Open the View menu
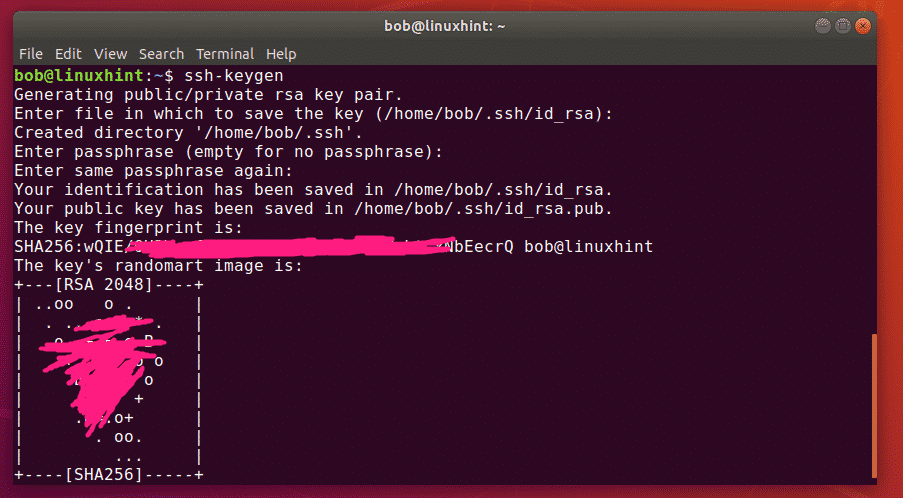This screenshot has height=498, width=903. pyautogui.click(x=110, y=53)
